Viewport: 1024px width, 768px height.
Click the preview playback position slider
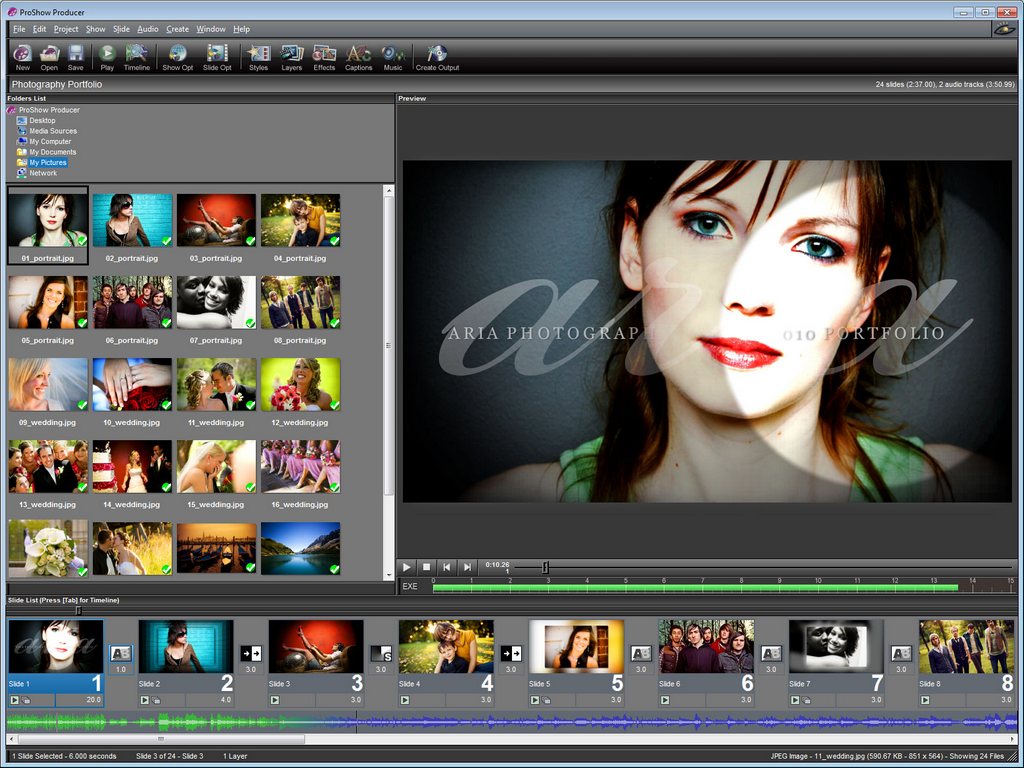coord(545,567)
